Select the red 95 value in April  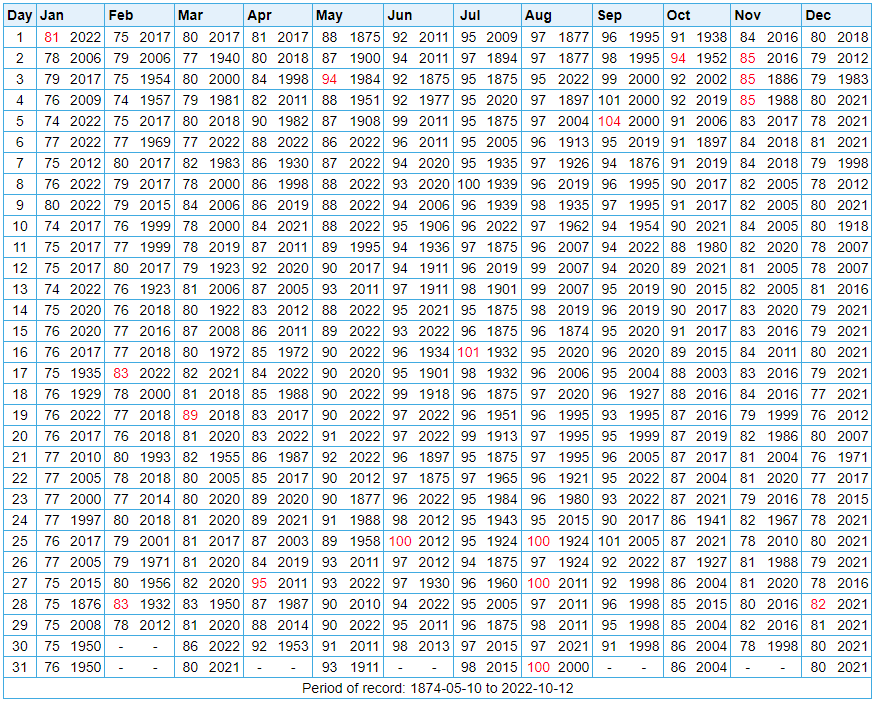(x=260, y=583)
